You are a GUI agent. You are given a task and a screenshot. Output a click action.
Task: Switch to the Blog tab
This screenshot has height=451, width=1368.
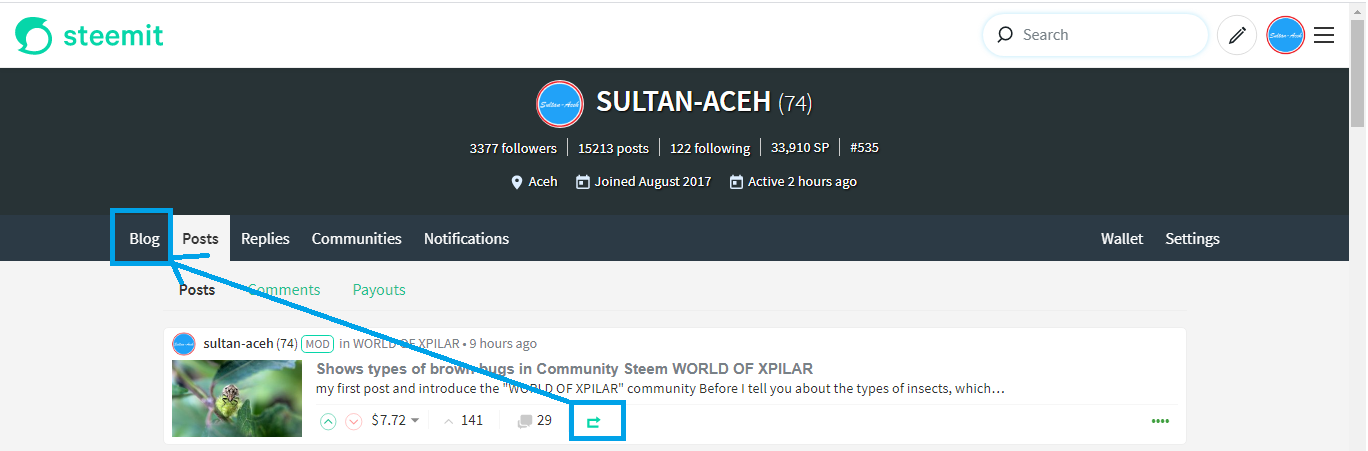pyautogui.click(x=144, y=238)
